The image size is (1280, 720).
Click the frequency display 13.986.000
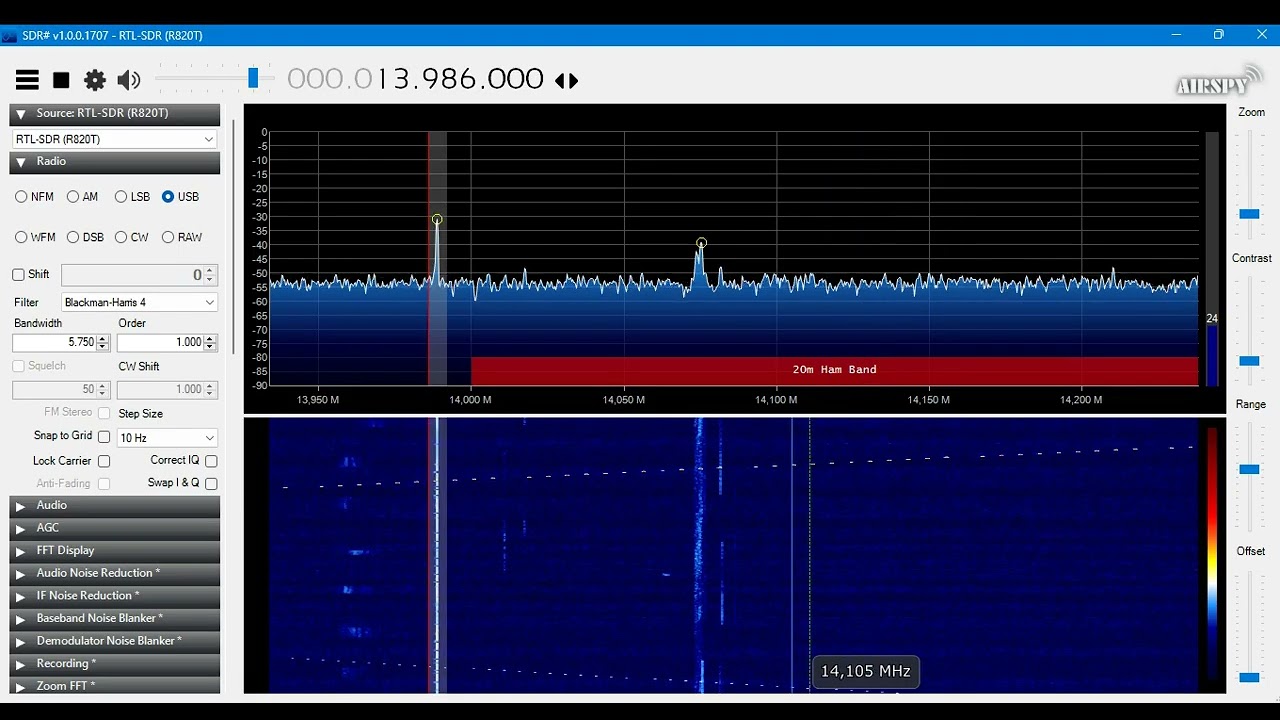pos(416,79)
